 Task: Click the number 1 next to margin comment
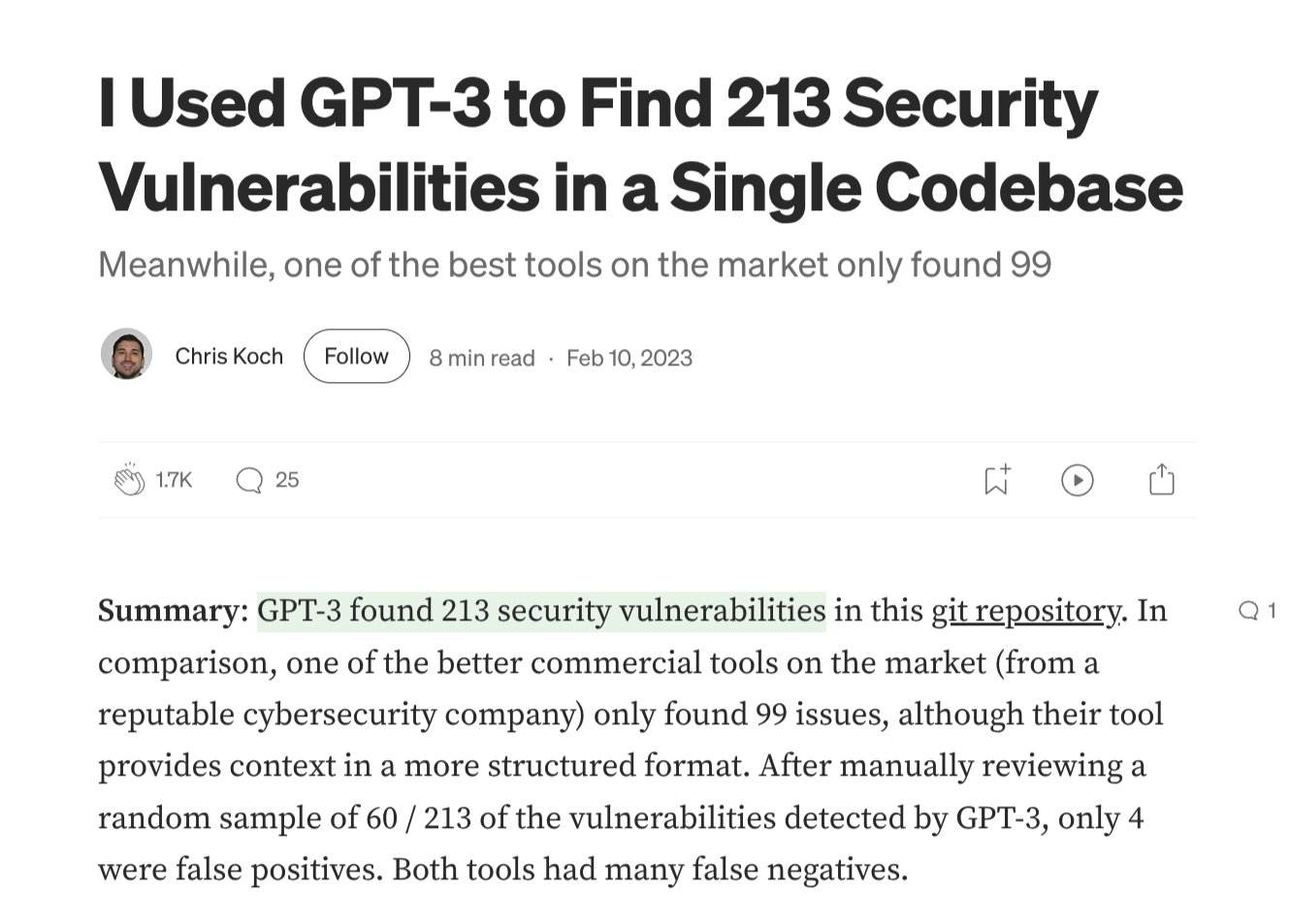tap(1272, 611)
